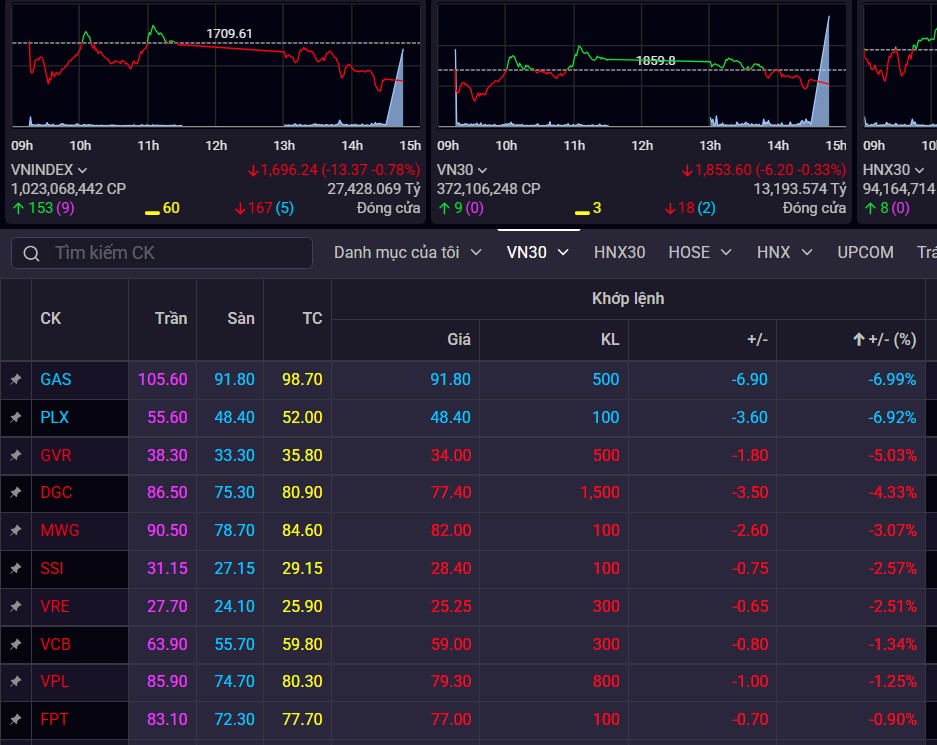Switch to the HNX30 tab

[x=619, y=252]
